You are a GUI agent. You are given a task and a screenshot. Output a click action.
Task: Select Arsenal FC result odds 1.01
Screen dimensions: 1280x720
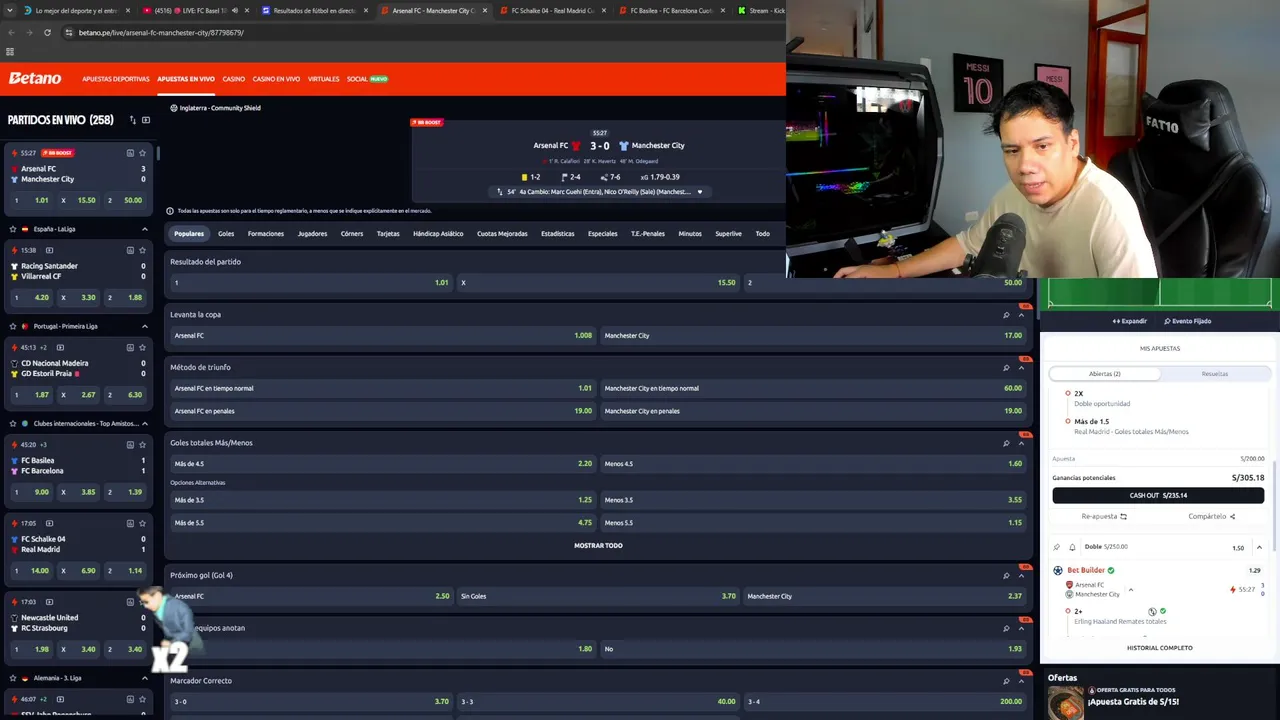click(310, 283)
